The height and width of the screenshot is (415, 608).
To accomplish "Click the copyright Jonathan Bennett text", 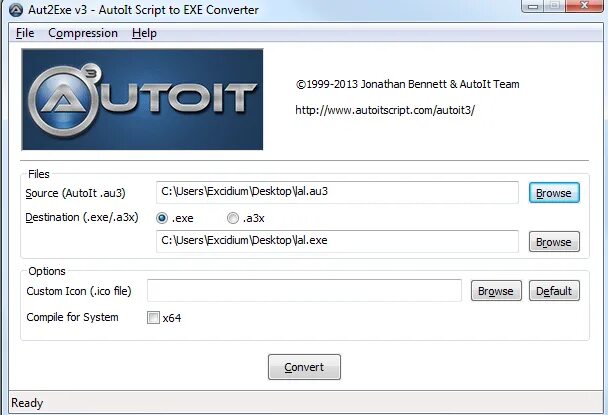I will (x=408, y=84).
